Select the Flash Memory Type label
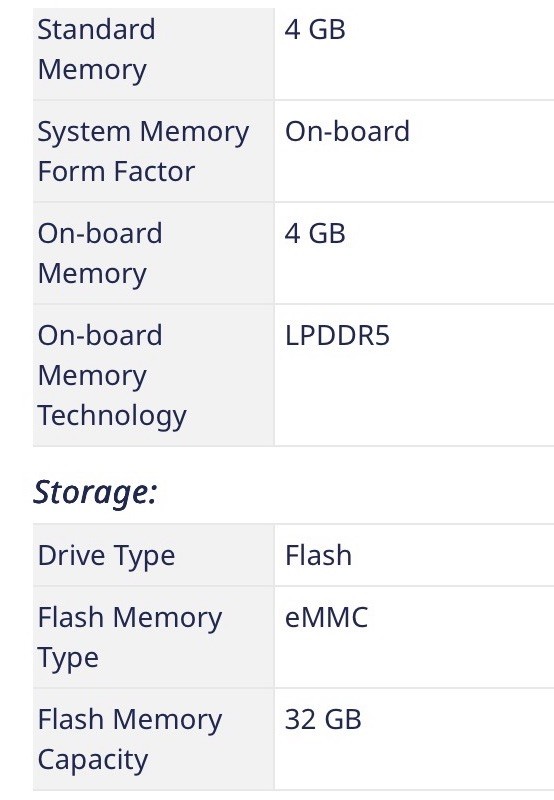This screenshot has width=554, height=800. pos(130,637)
